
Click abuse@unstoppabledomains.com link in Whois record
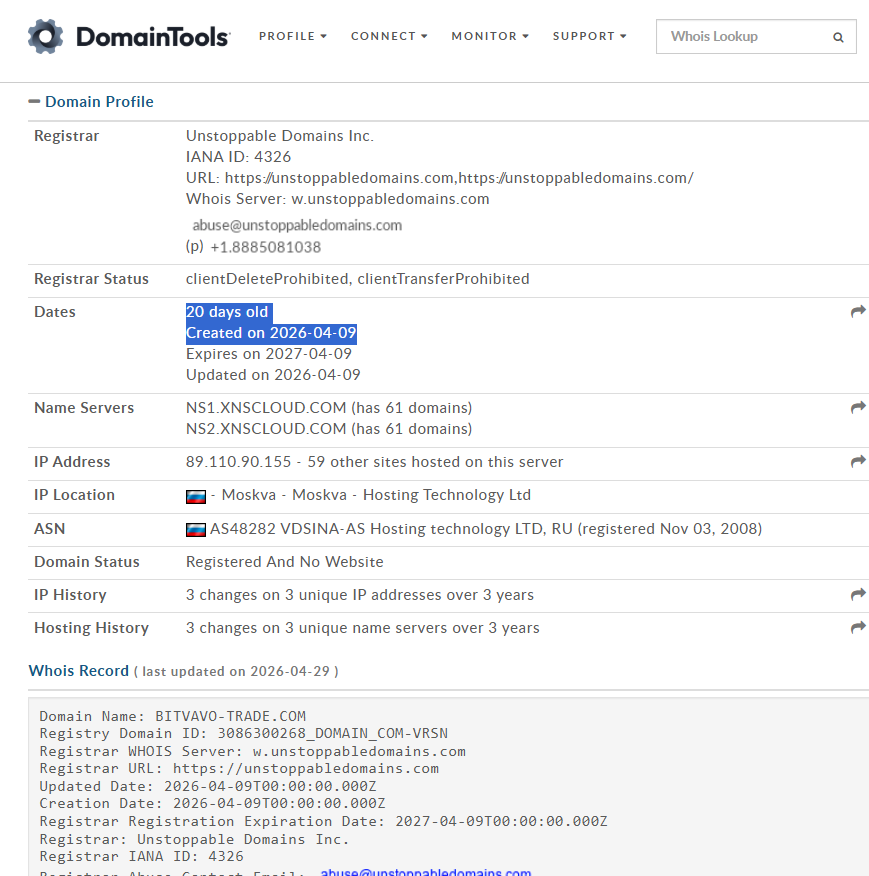click(425, 873)
